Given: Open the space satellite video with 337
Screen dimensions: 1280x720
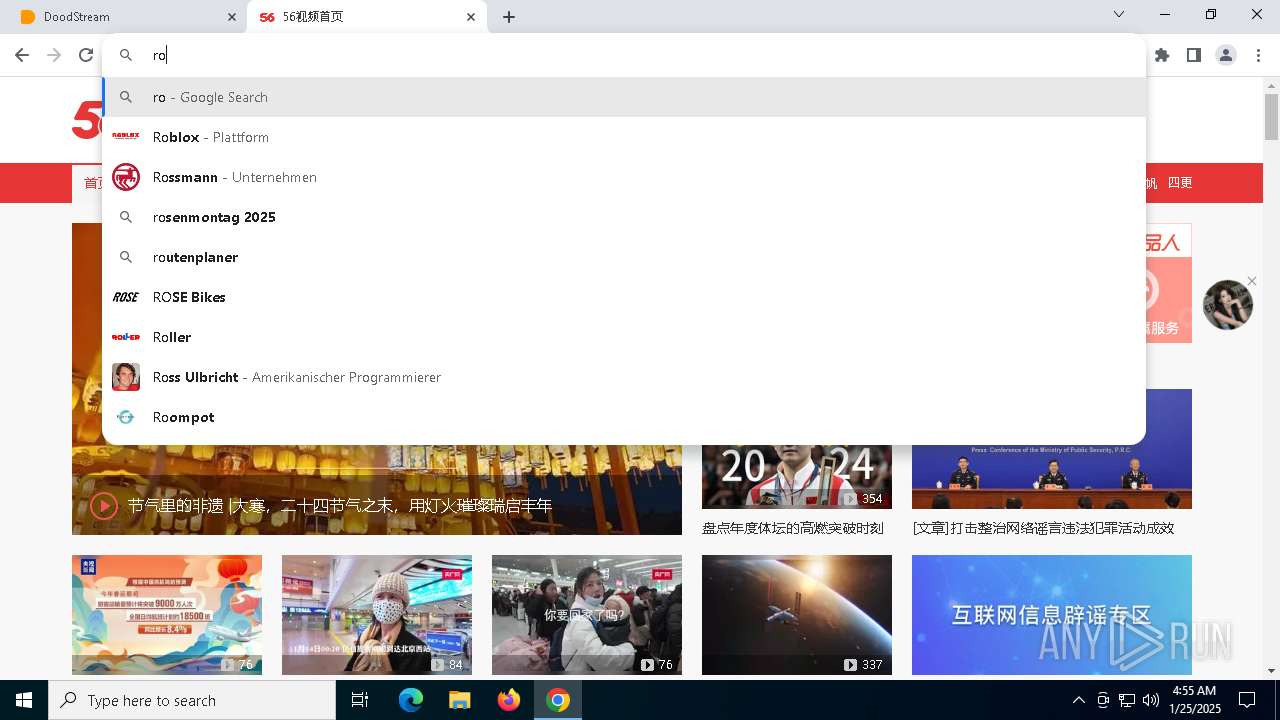Looking at the screenshot, I should point(797,615).
